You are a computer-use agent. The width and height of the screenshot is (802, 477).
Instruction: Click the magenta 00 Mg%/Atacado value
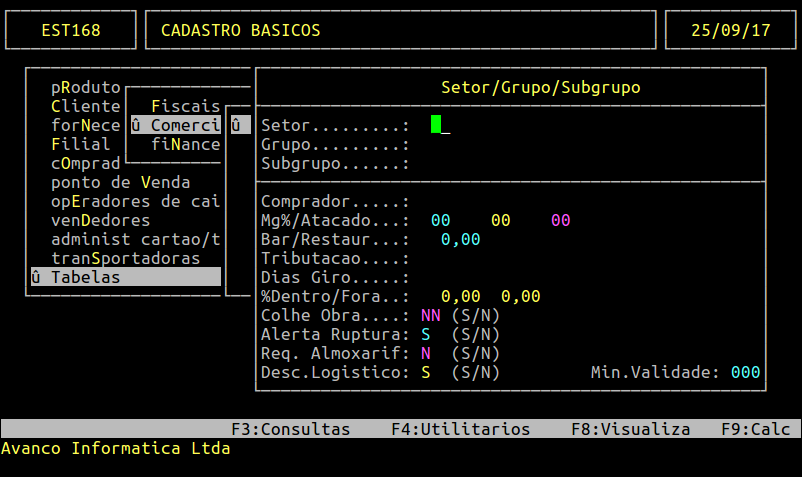561,220
